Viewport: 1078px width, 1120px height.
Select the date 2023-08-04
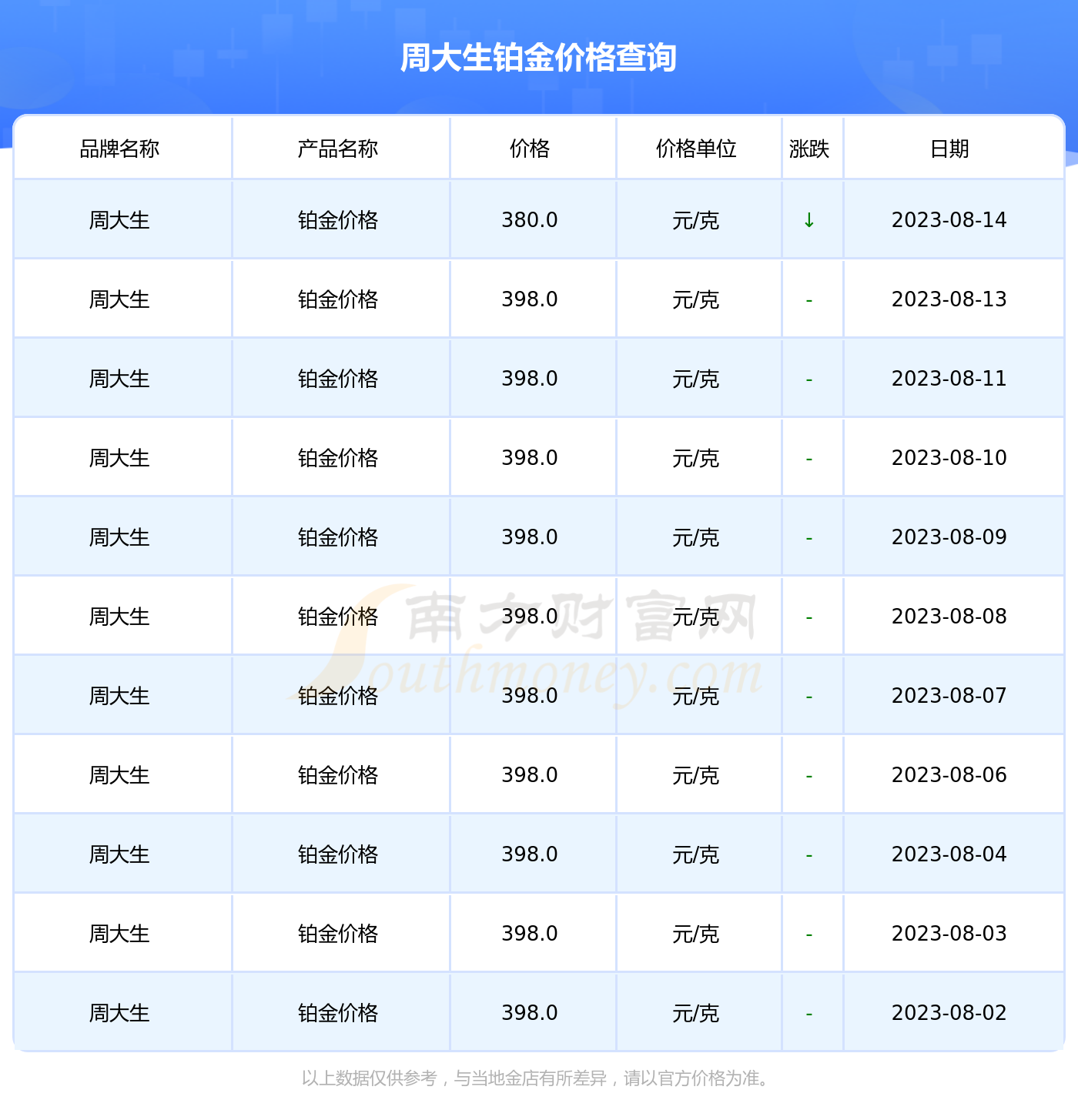[x=949, y=854]
